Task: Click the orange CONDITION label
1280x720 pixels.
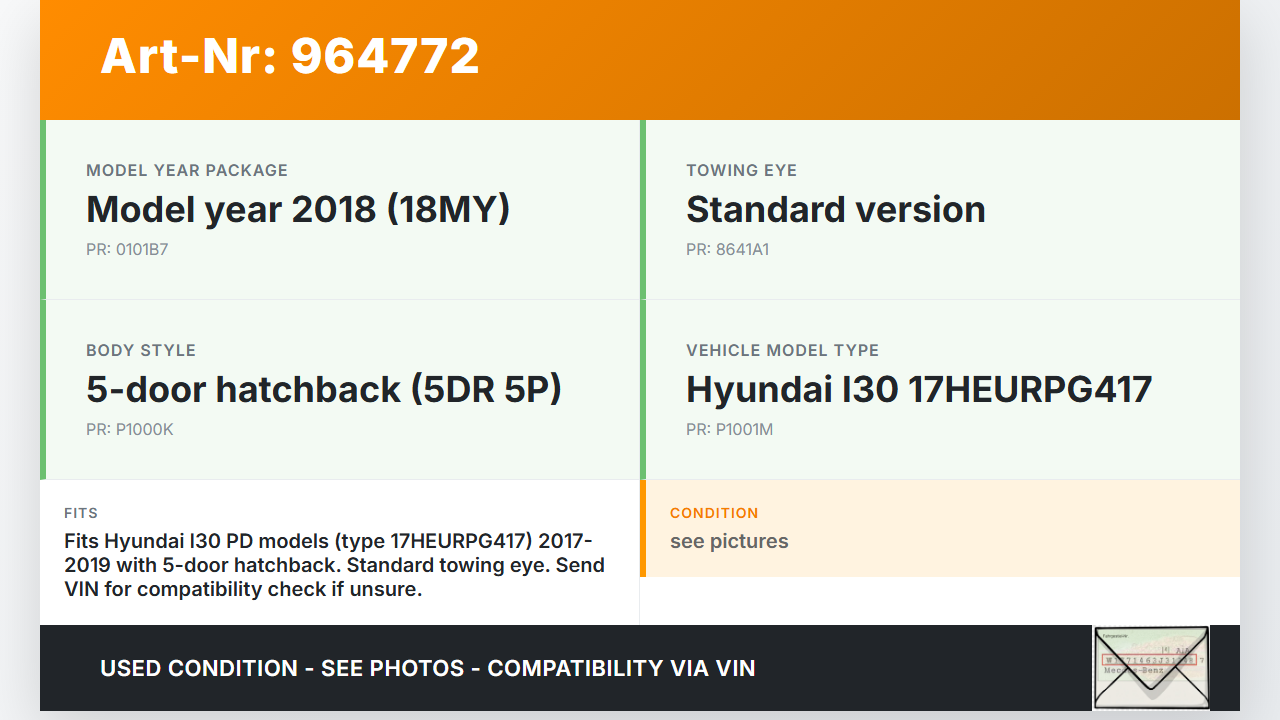Action: [x=714, y=513]
